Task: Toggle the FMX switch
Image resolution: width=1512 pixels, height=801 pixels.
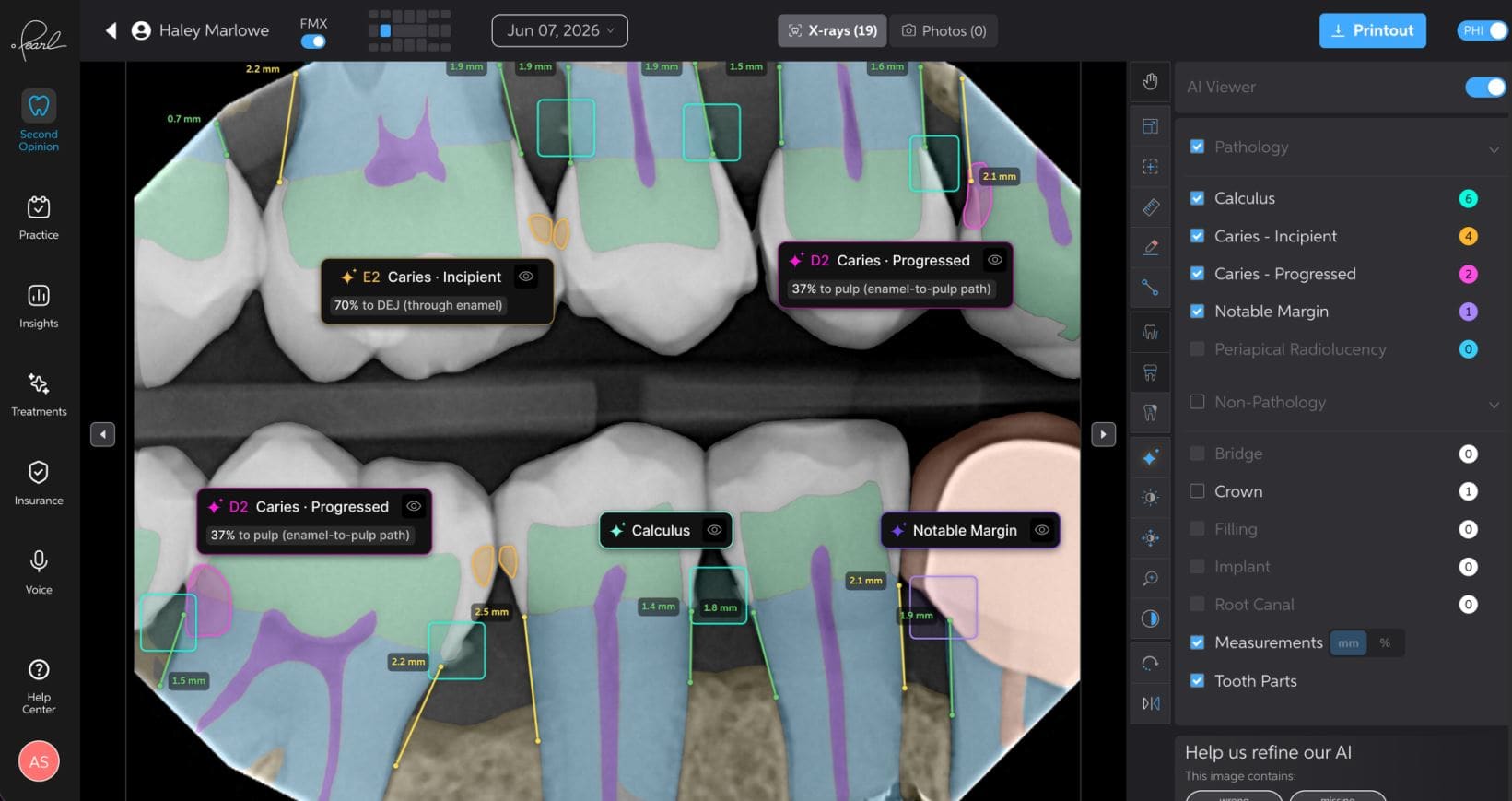Action: coord(313,41)
